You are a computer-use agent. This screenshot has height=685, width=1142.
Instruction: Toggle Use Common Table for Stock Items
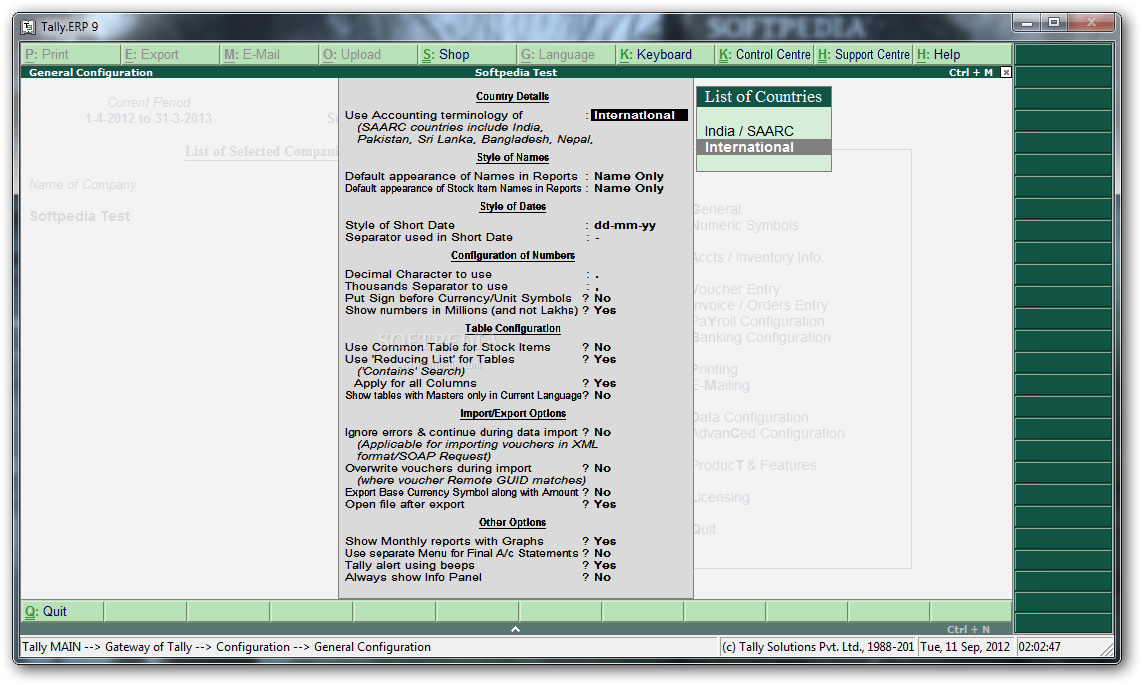point(602,347)
